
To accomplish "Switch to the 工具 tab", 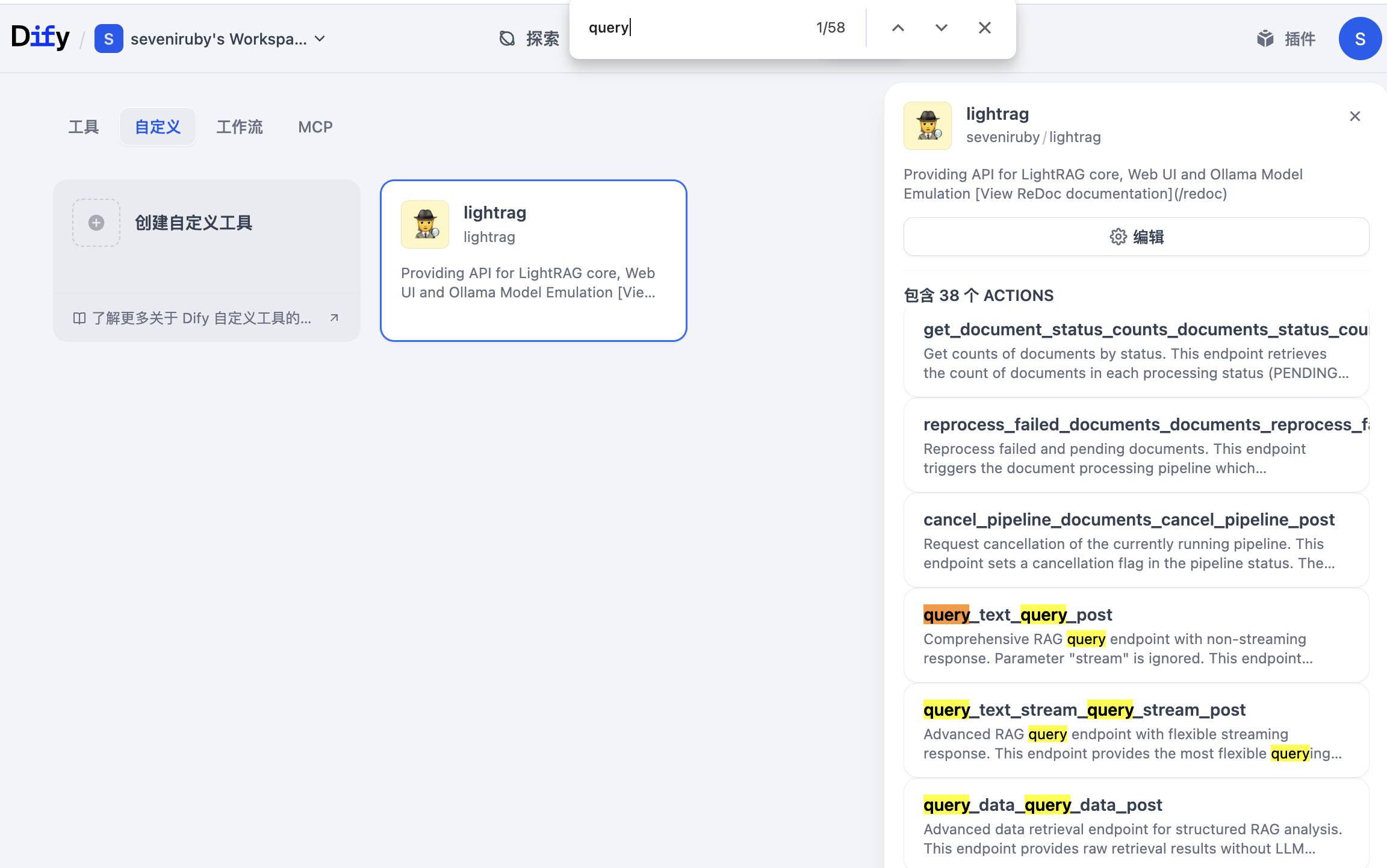I will coord(83,127).
